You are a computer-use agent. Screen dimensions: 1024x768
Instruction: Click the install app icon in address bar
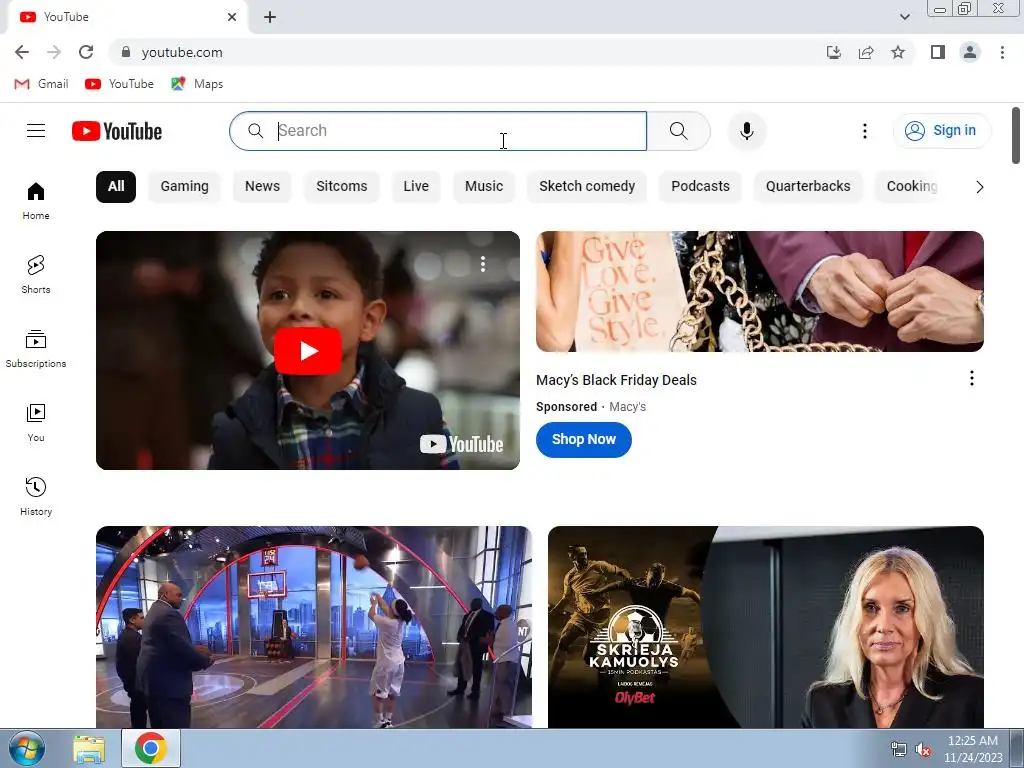click(833, 52)
